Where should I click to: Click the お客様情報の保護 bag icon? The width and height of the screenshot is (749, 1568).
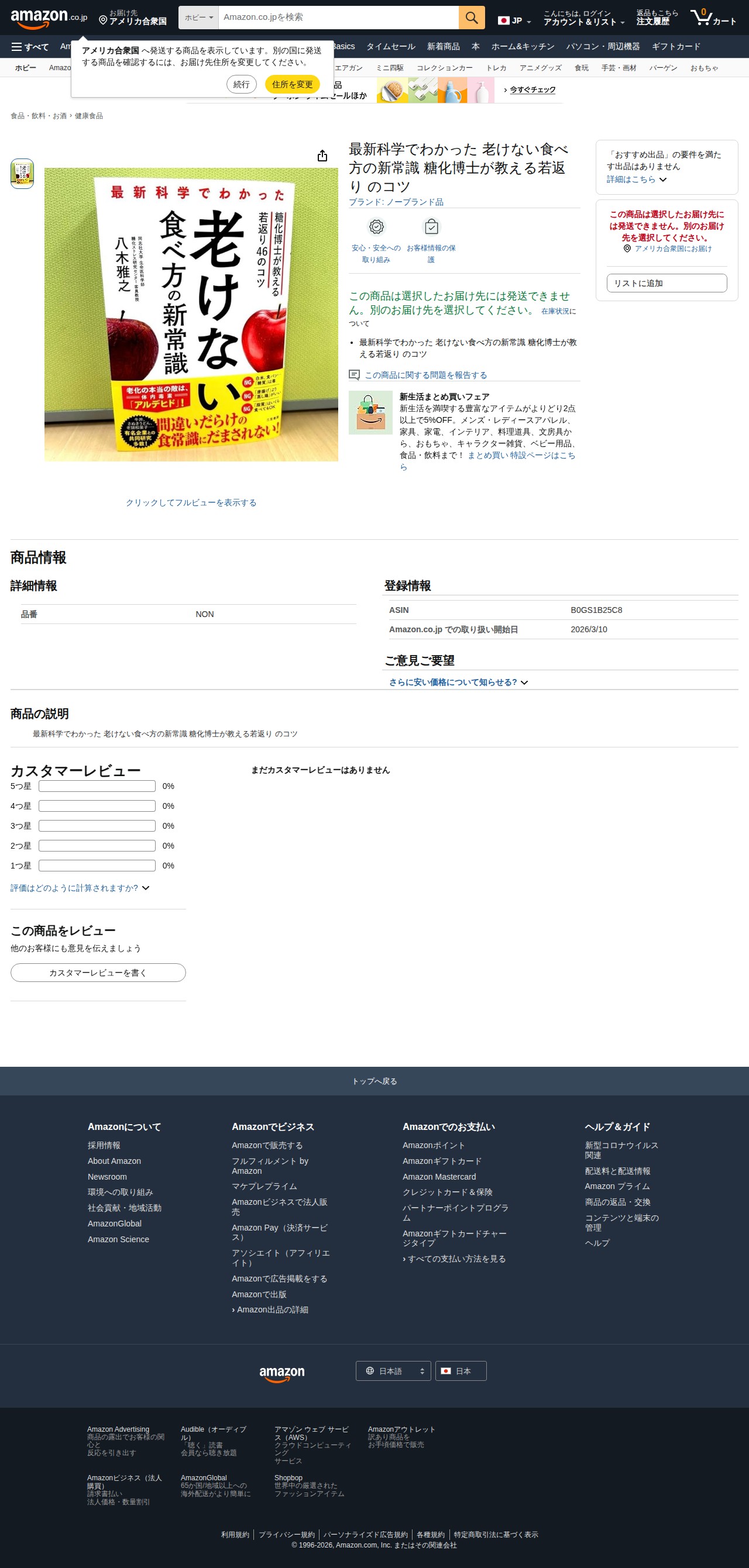tap(431, 227)
